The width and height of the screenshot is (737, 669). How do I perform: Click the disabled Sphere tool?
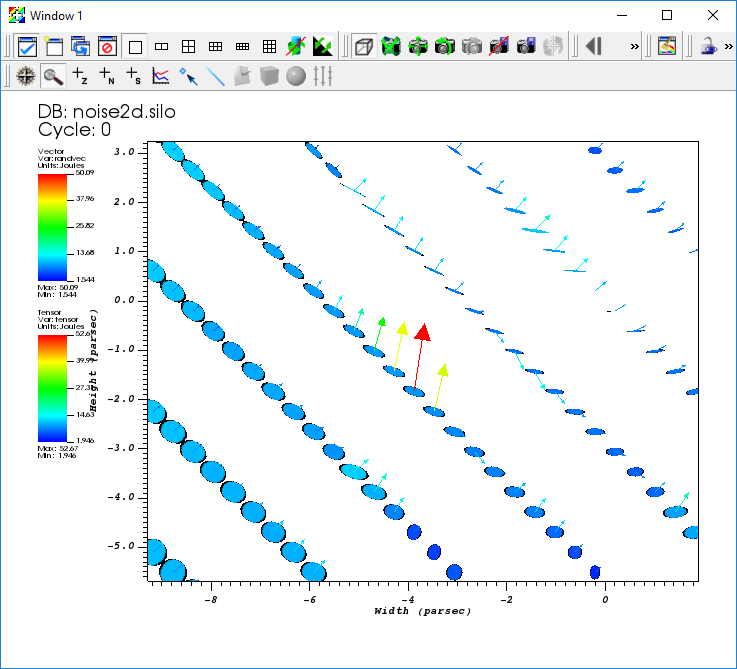point(296,76)
